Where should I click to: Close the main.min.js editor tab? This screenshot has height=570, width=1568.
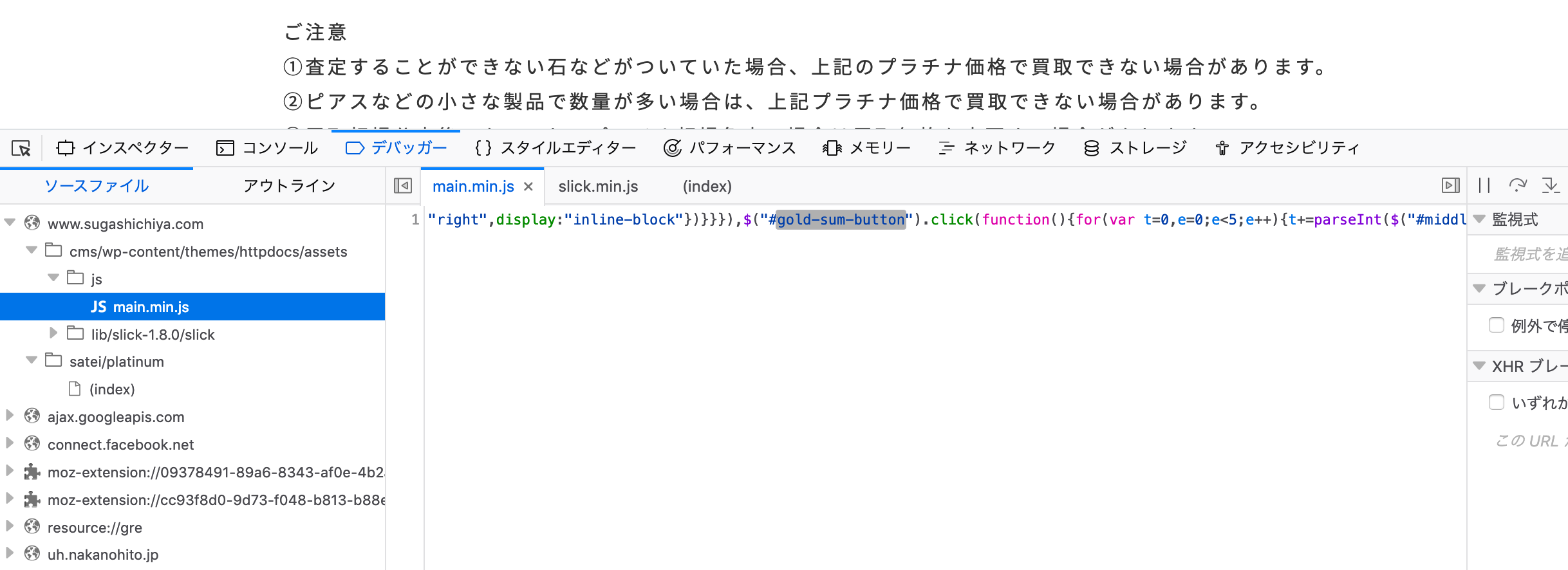click(528, 187)
